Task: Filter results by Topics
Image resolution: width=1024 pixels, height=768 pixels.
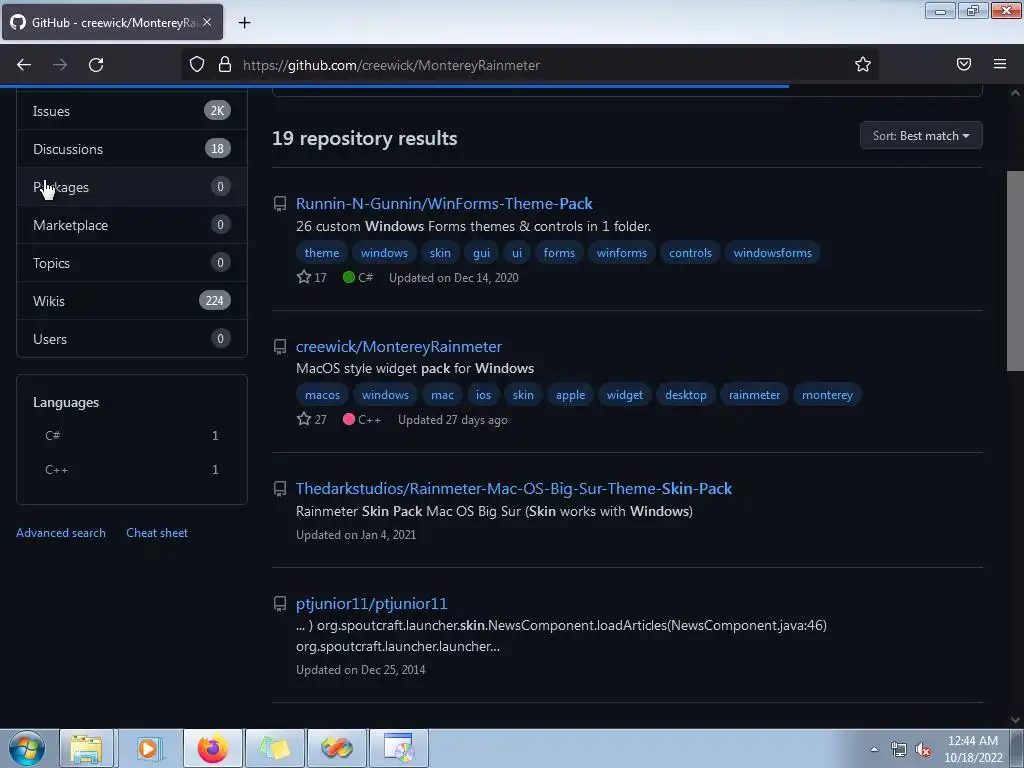Action: [x=132, y=263]
